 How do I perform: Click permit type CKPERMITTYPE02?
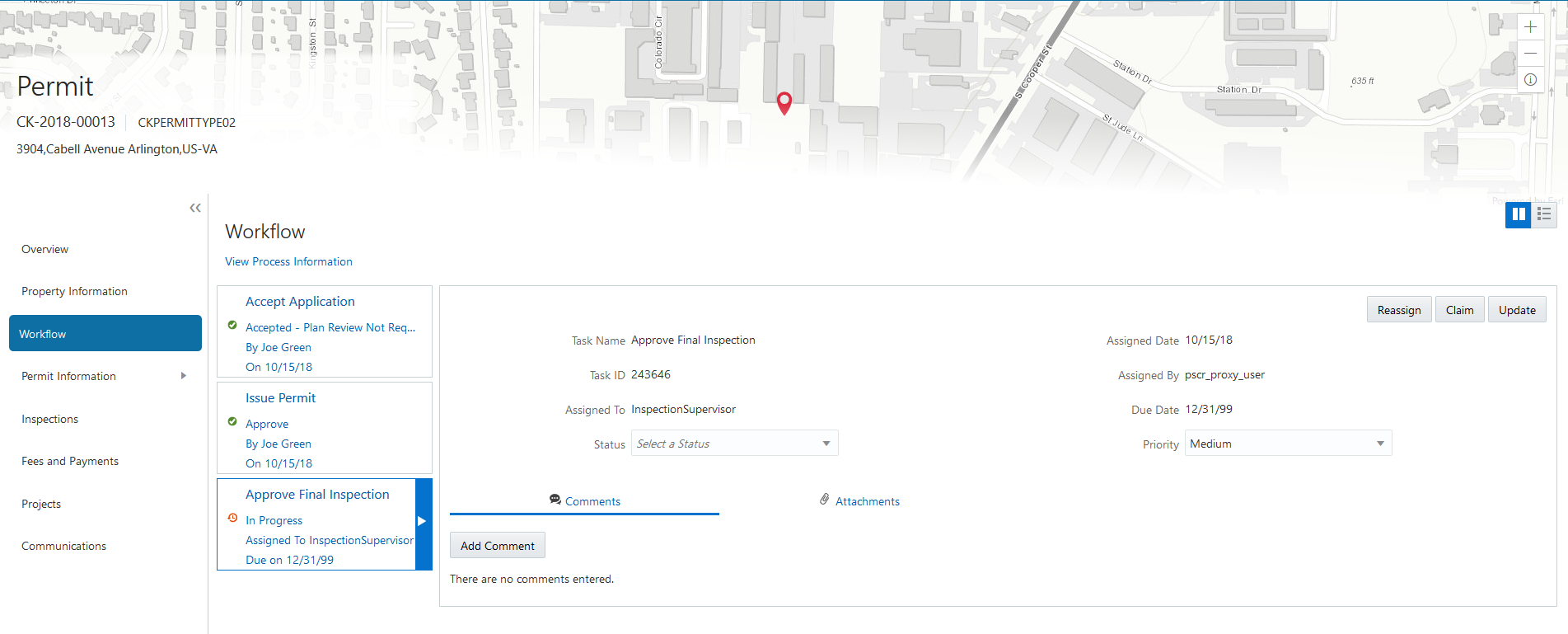tap(186, 122)
